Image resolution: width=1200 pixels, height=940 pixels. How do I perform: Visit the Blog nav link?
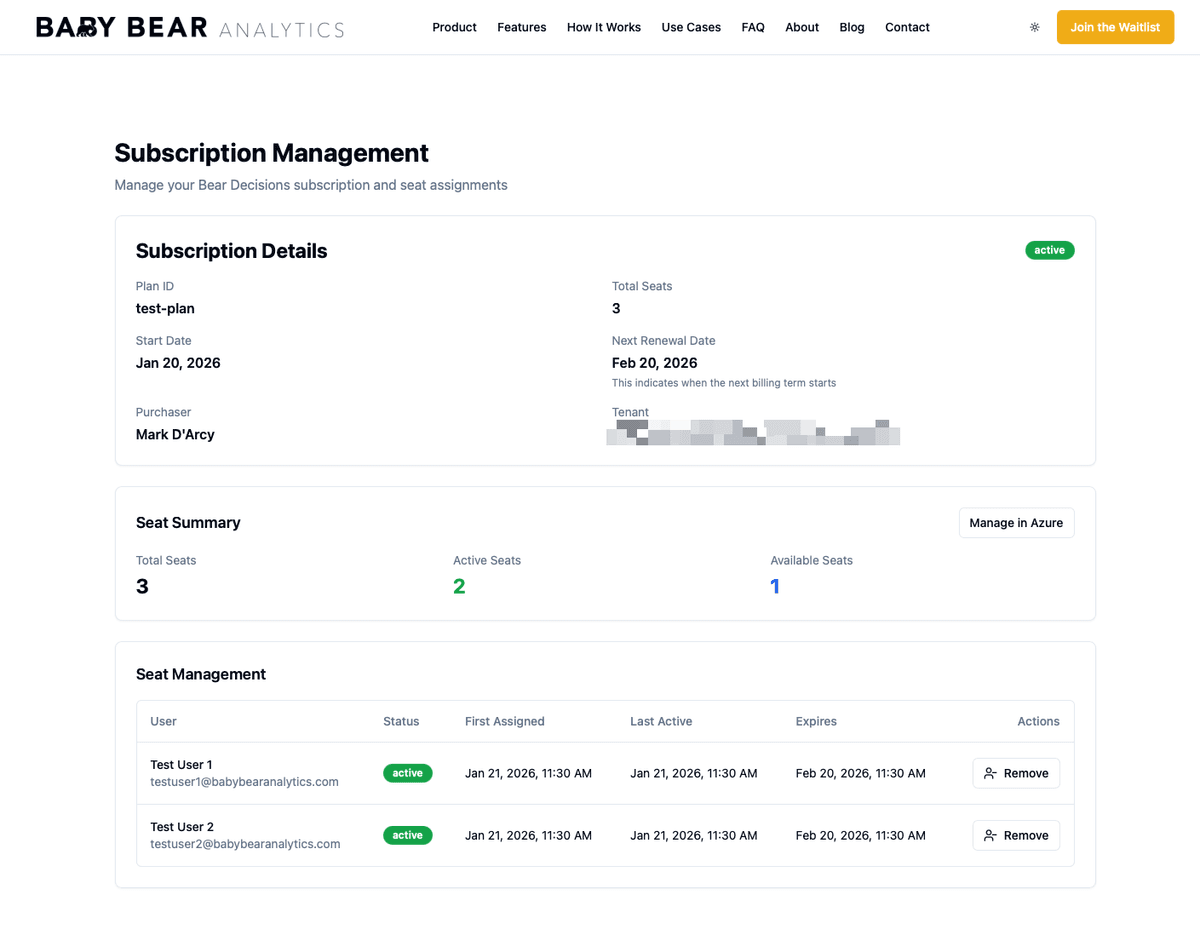coord(852,27)
